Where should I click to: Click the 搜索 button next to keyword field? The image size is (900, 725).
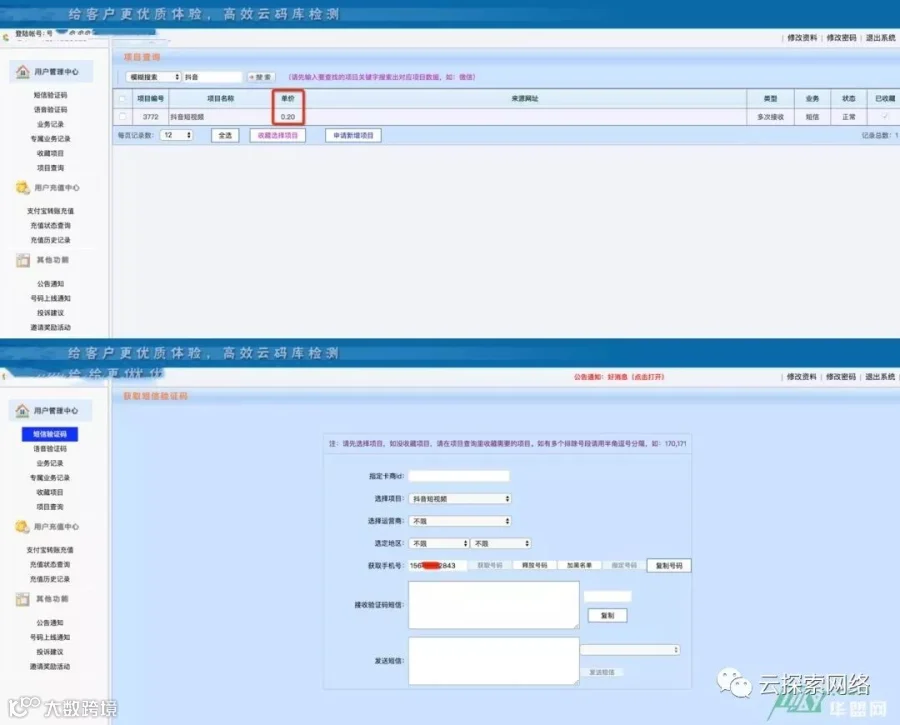(261, 77)
